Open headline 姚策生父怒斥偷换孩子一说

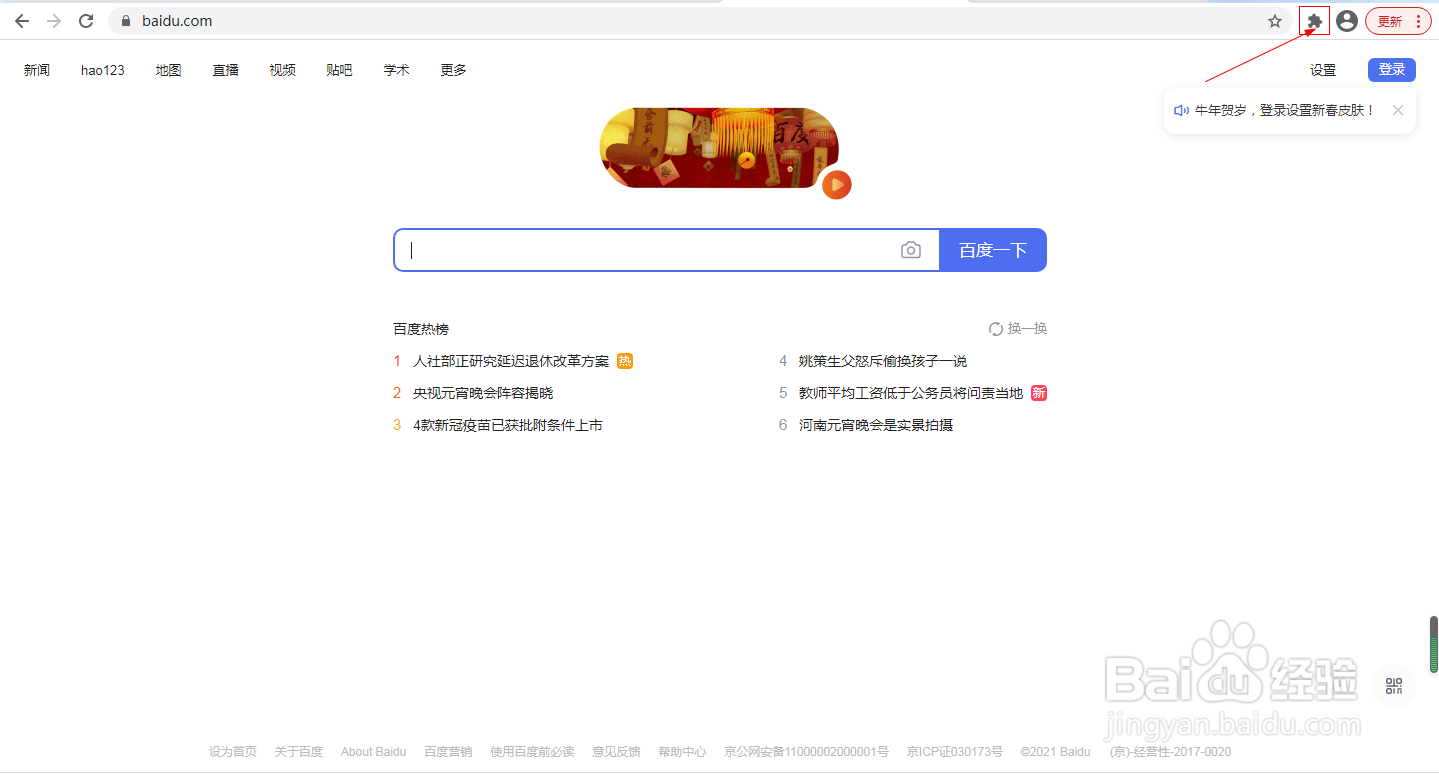883,361
